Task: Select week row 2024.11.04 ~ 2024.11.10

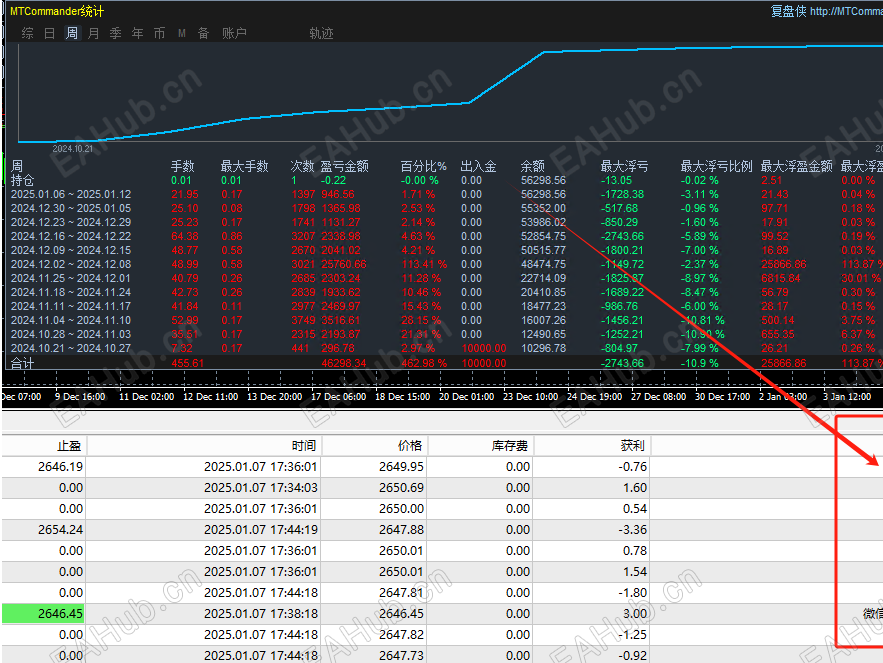Action: tap(442, 320)
